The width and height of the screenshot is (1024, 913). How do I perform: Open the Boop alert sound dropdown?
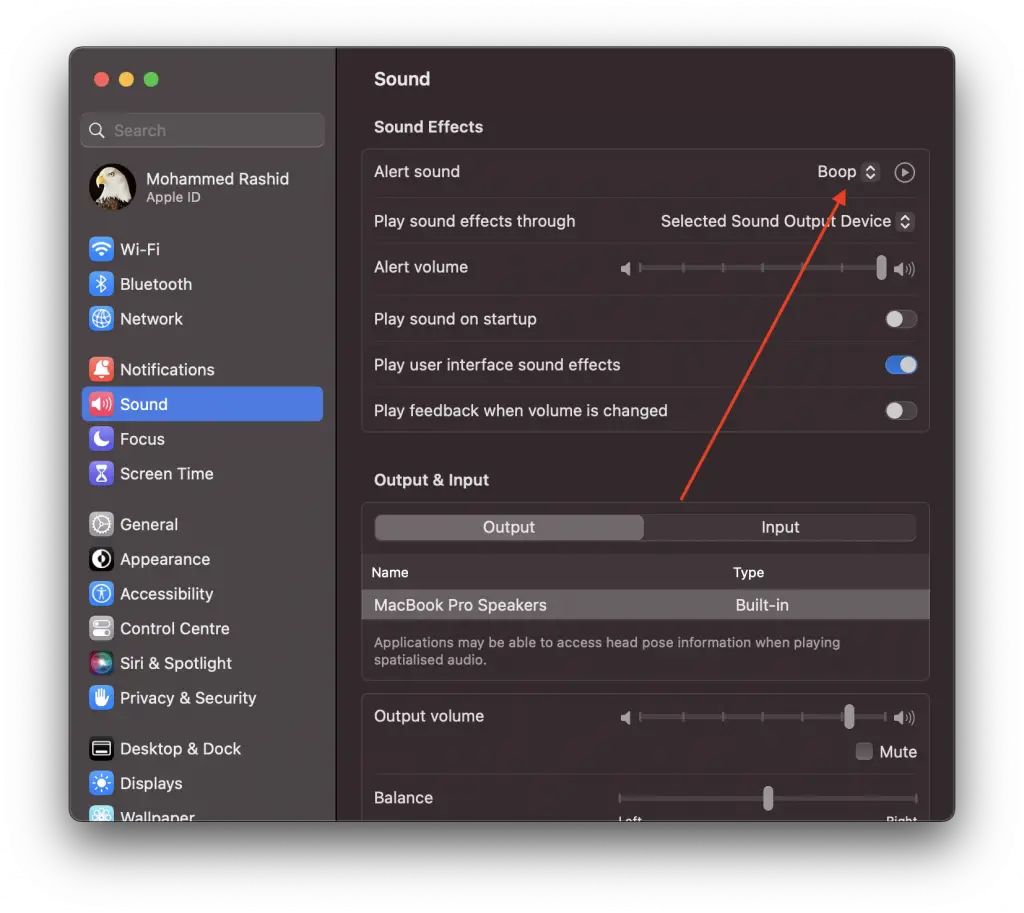click(847, 172)
